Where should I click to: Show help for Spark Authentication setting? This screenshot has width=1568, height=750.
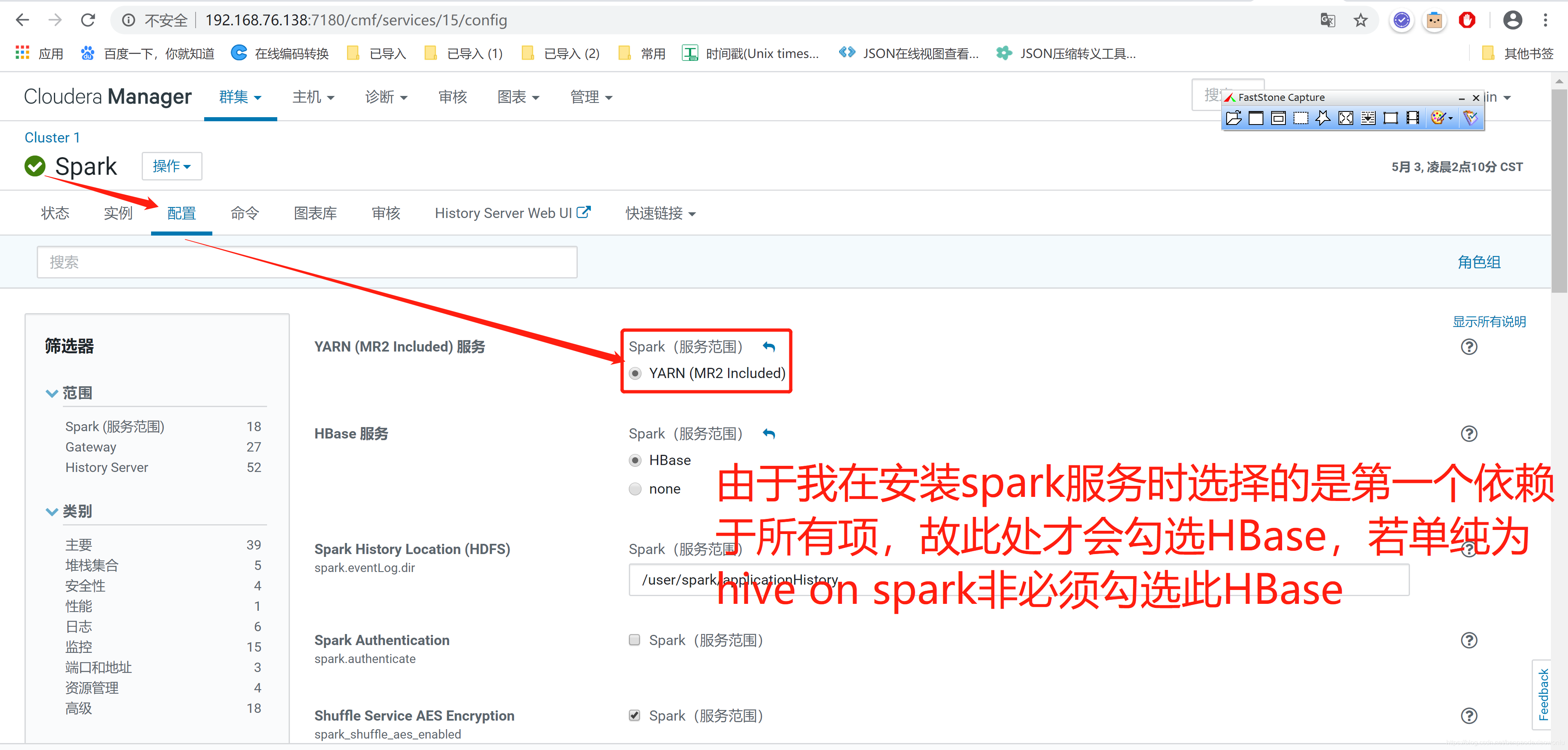click(x=1469, y=640)
